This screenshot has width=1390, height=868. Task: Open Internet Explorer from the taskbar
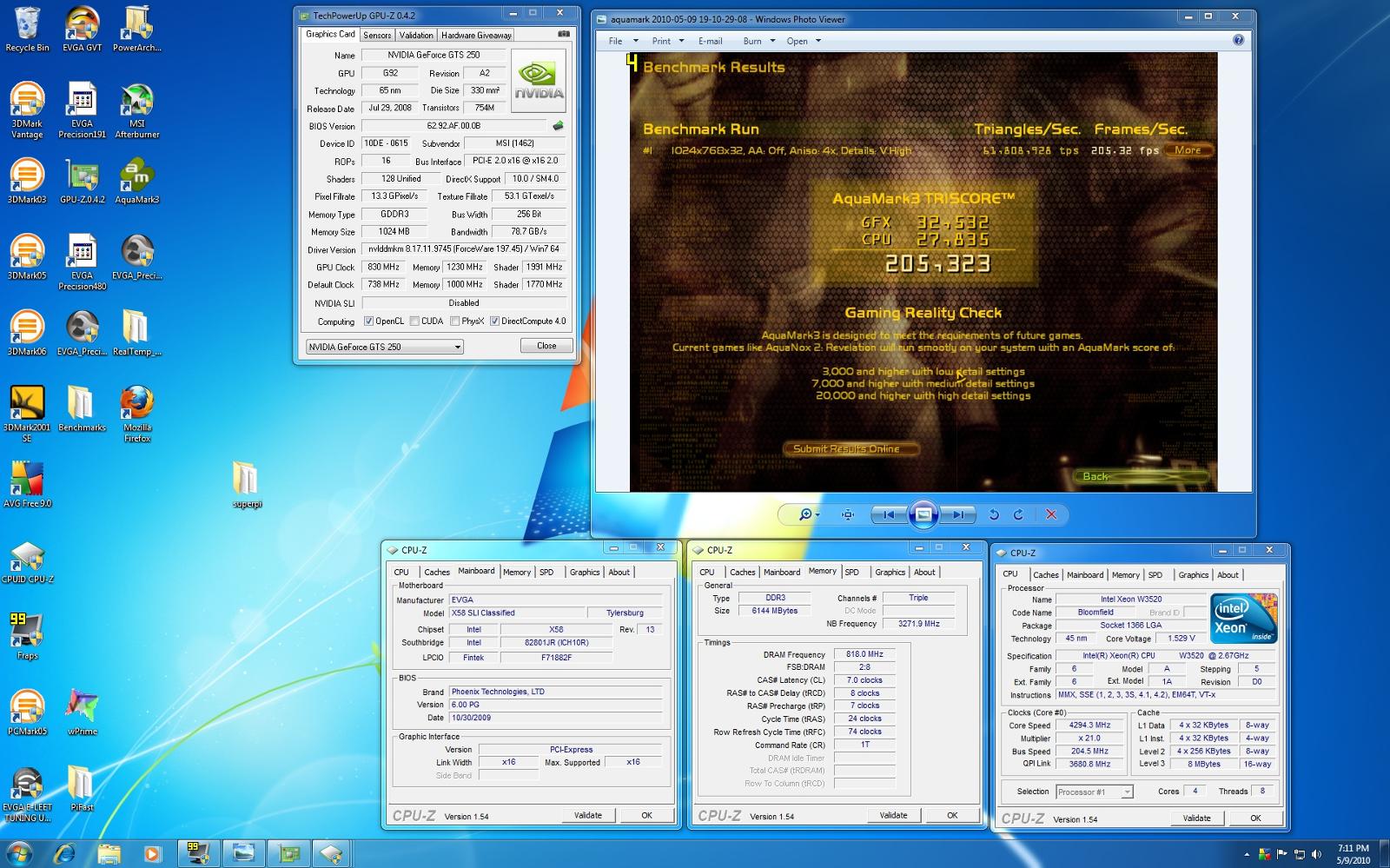[64, 853]
